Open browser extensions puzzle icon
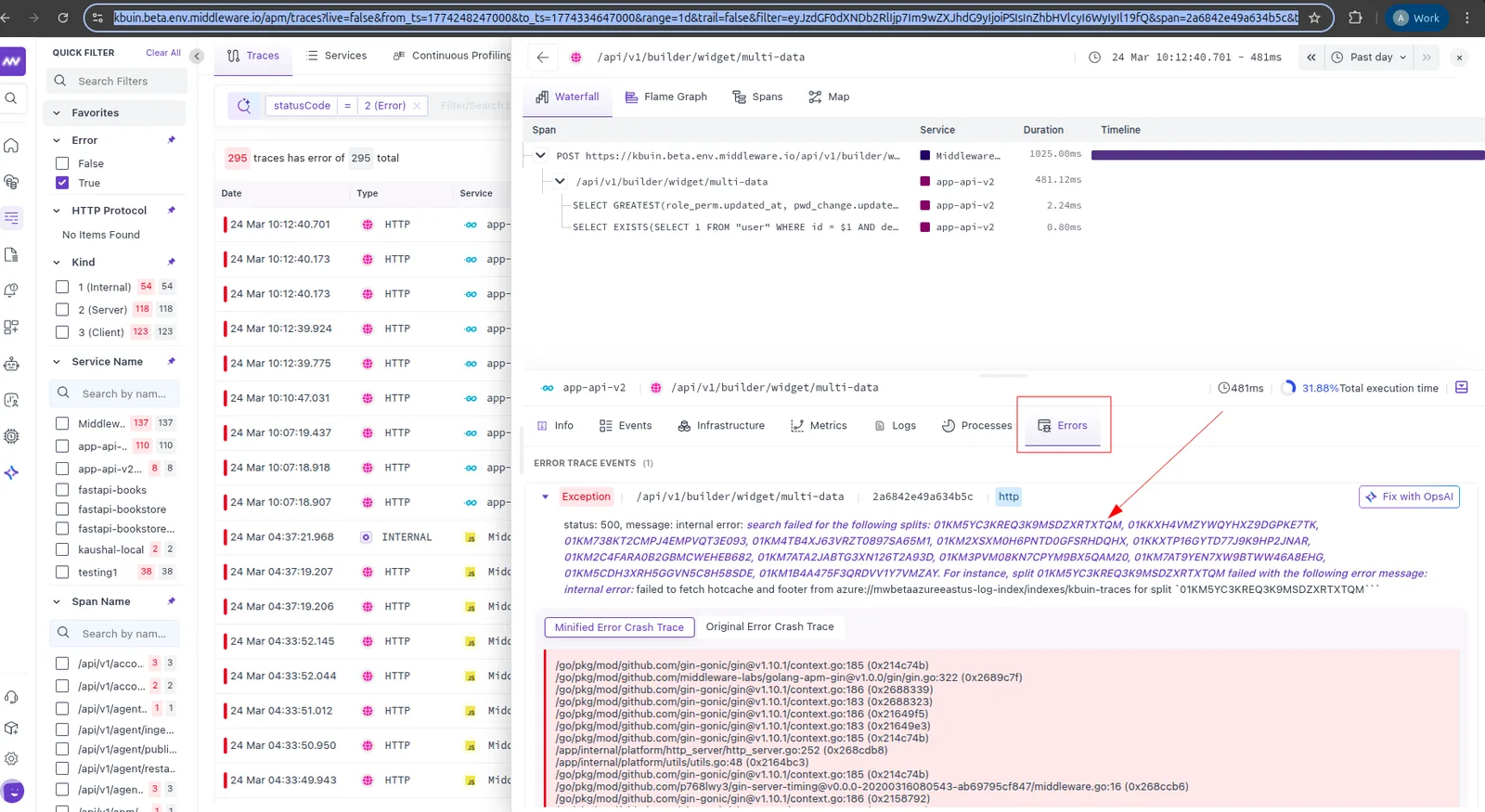Image resolution: width=1485 pixels, height=812 pixels. point(1355,18)
